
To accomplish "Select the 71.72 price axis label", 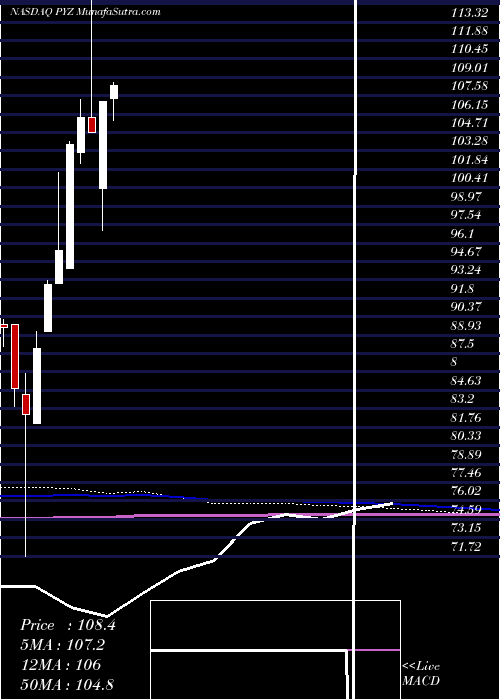I will pyautogui.click(x=467, y=546).
